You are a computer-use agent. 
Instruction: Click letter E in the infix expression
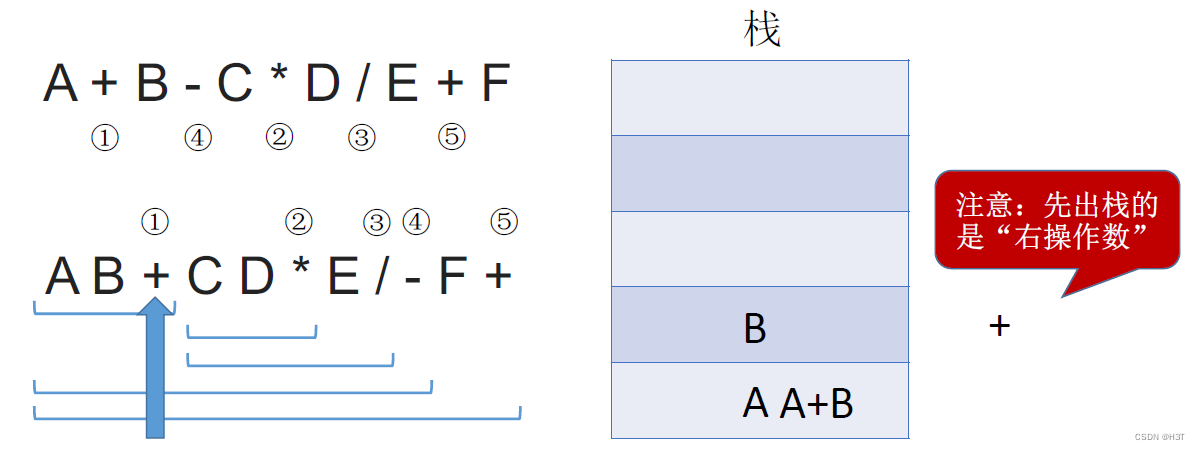pyautogui.click(x=402, y=85)
